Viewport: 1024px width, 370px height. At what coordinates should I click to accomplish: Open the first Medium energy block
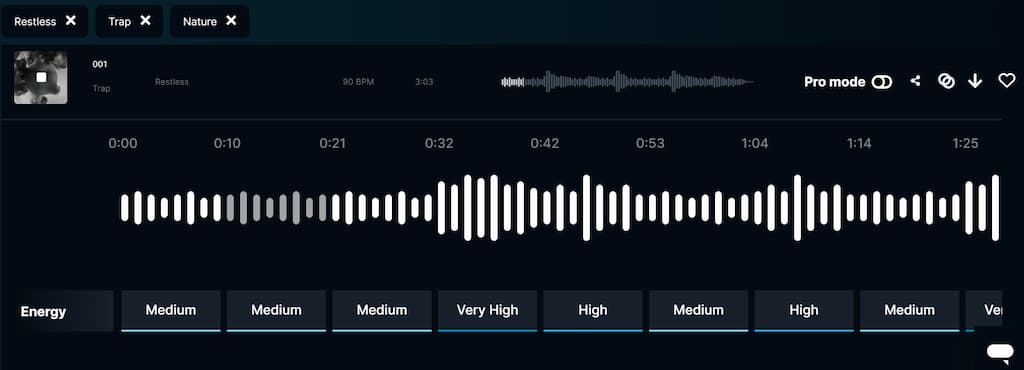(171, 311)
